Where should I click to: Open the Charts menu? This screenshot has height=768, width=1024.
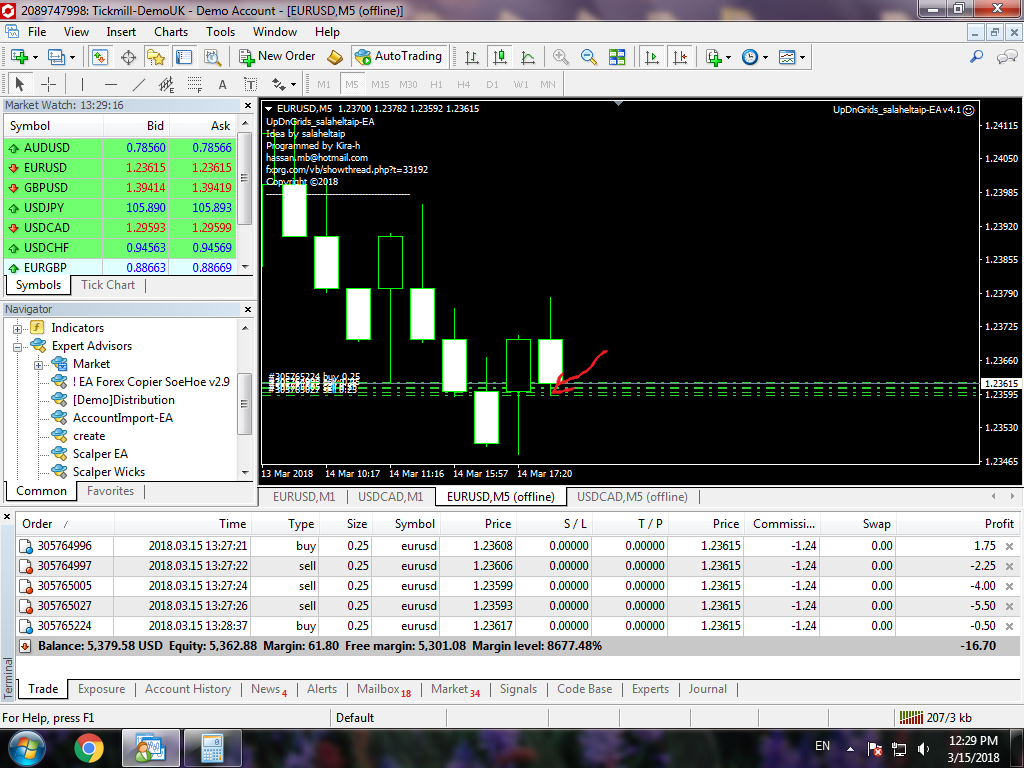[171, 32]
